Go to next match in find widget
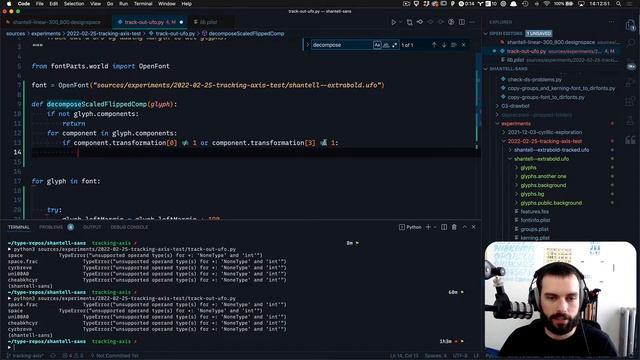 [x=444, y=45]
